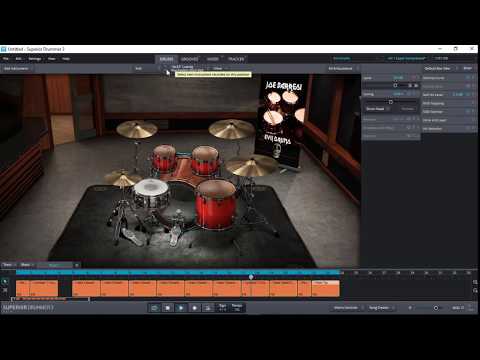The height and width of the screenshot is (360, 480).
Task: Click the record button in the transport
Action: (x=195, y=308)
